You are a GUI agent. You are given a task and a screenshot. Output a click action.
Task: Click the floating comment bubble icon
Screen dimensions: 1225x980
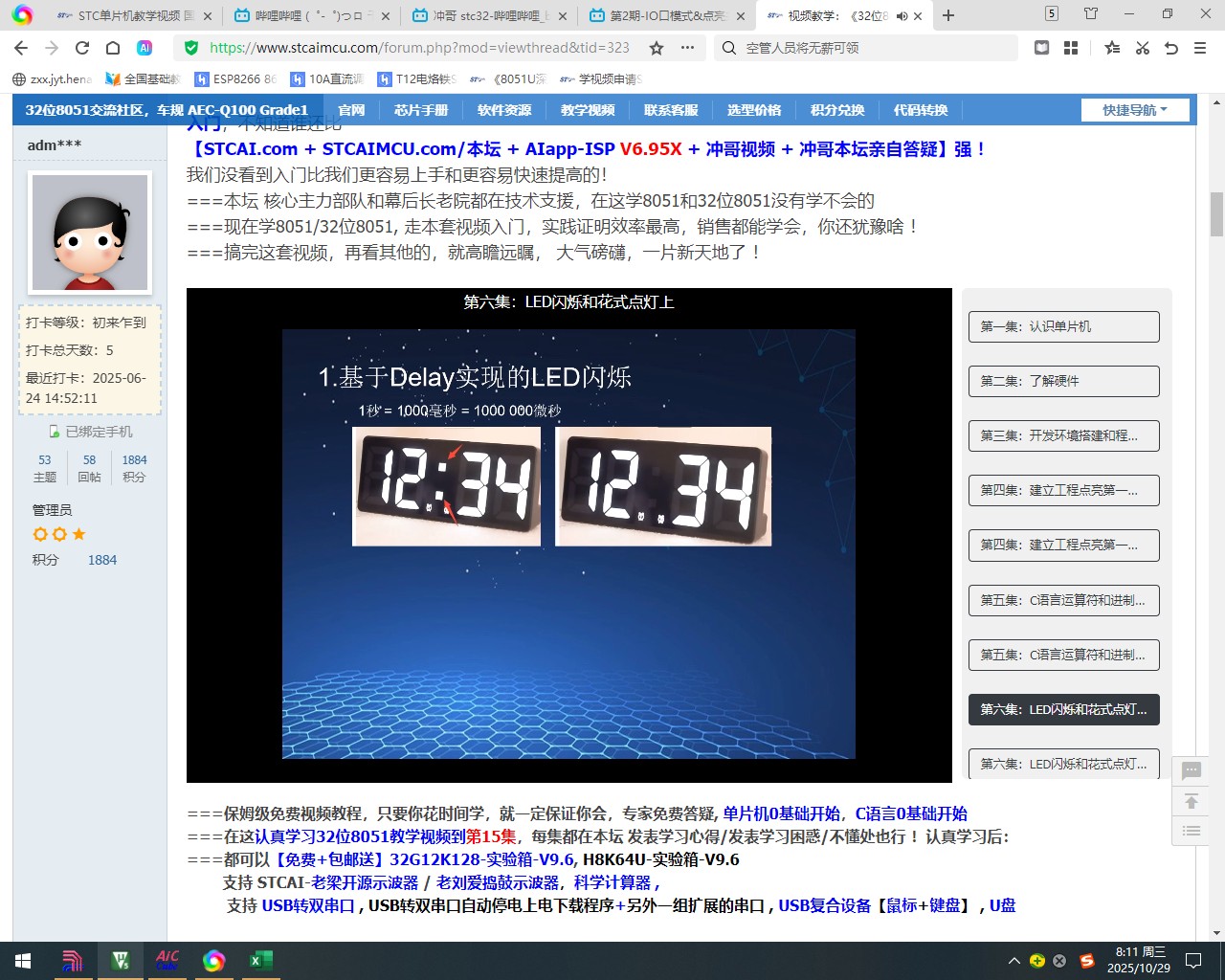pyautogui.click(x=1191, y=770)
